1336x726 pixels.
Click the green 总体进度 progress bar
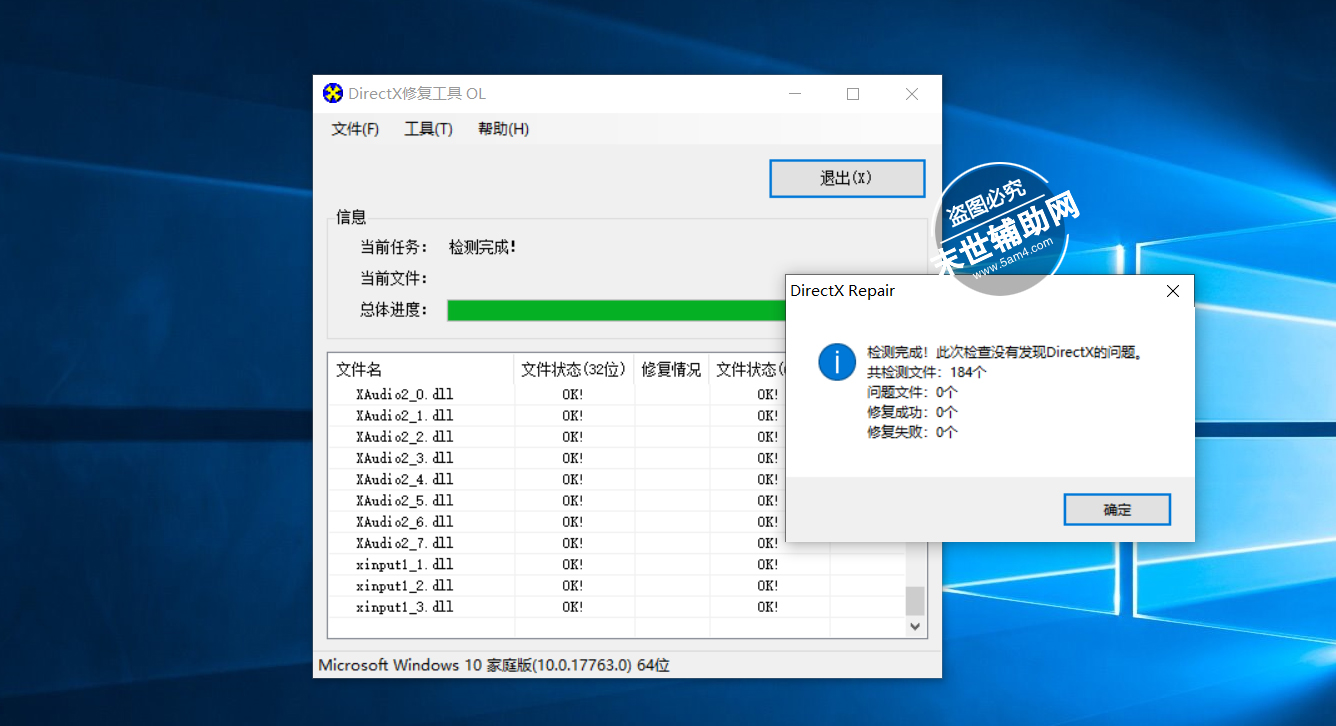pyautogui.click(x=616, y=310)
